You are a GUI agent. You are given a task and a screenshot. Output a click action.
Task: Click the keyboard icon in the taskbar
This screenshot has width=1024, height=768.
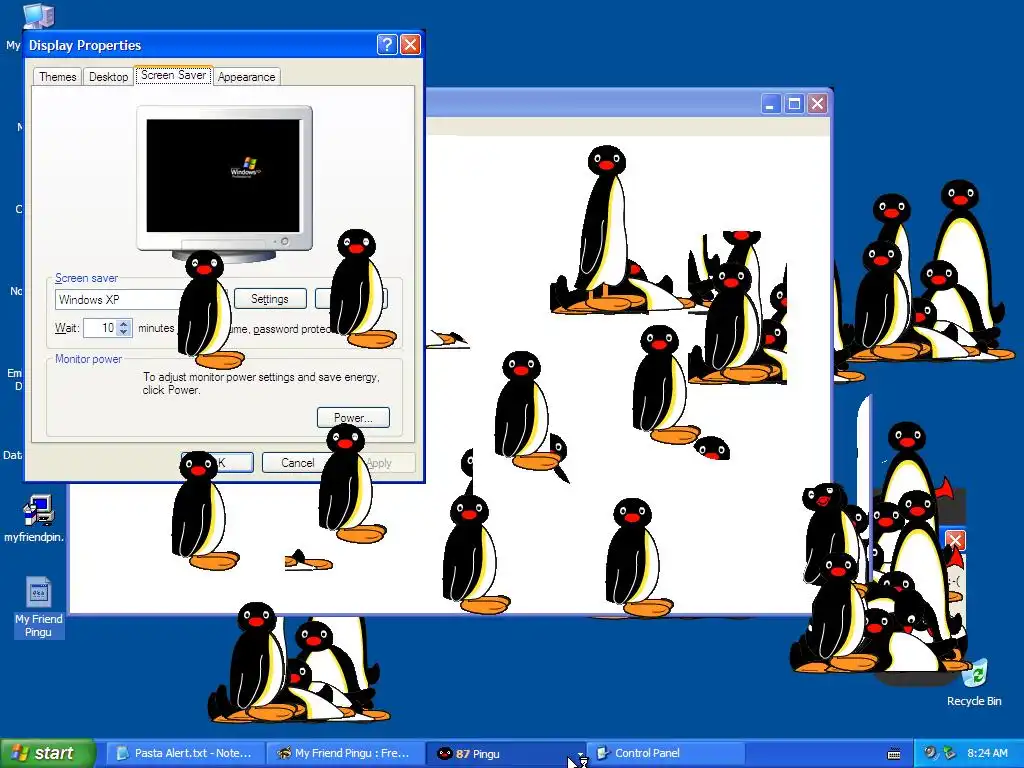point(894,754)
